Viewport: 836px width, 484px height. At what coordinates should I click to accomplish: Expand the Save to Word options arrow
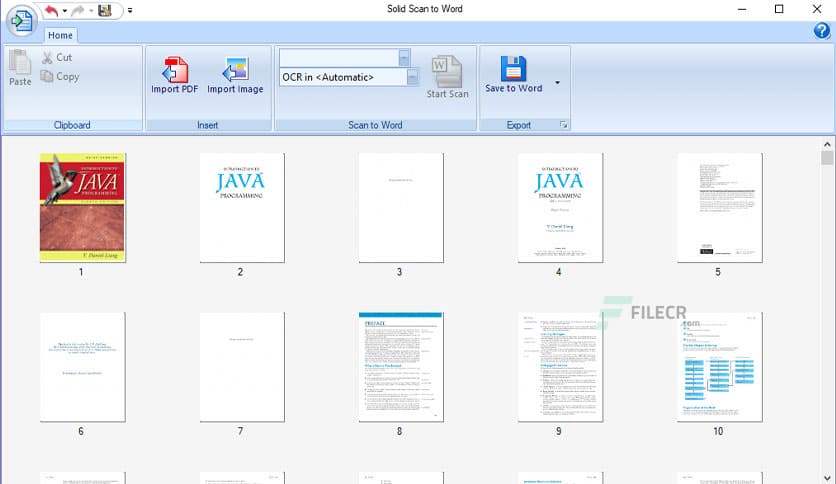click(x=557, y=83)
